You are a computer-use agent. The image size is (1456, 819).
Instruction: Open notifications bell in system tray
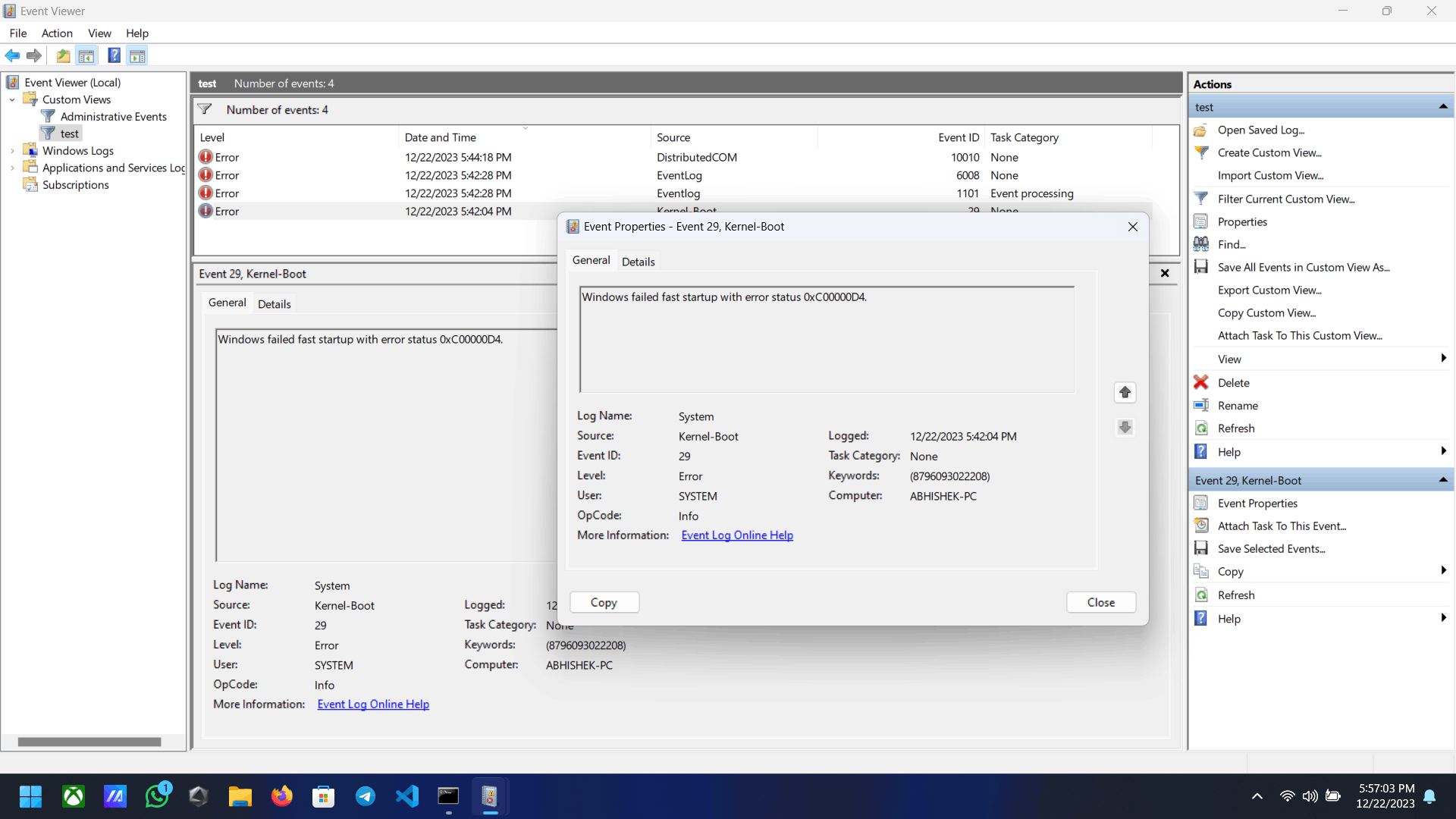point(1429,796)
